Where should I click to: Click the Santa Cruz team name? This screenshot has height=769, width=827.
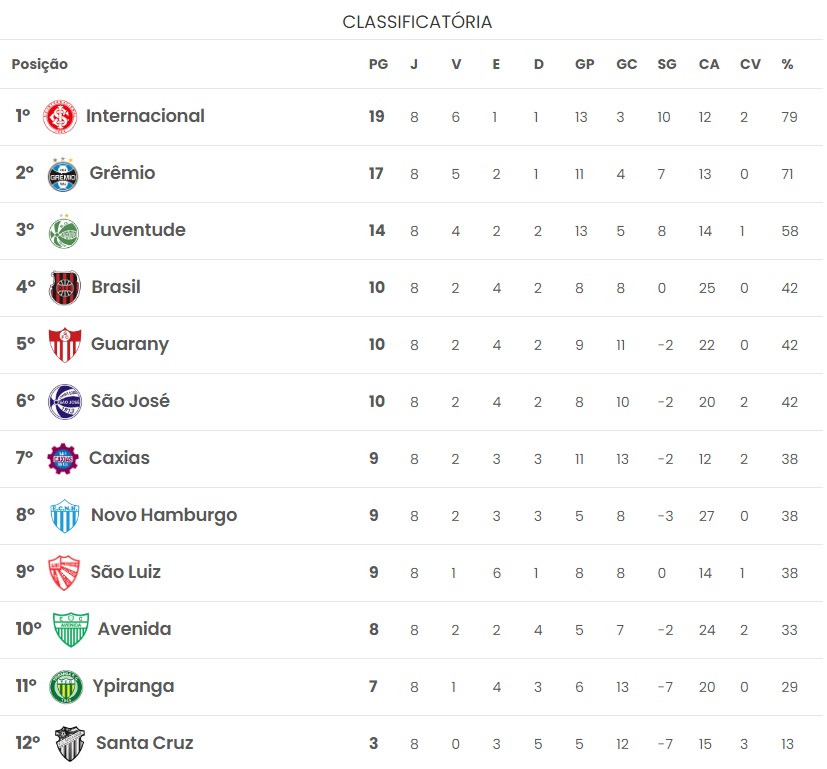coord(145,743)
